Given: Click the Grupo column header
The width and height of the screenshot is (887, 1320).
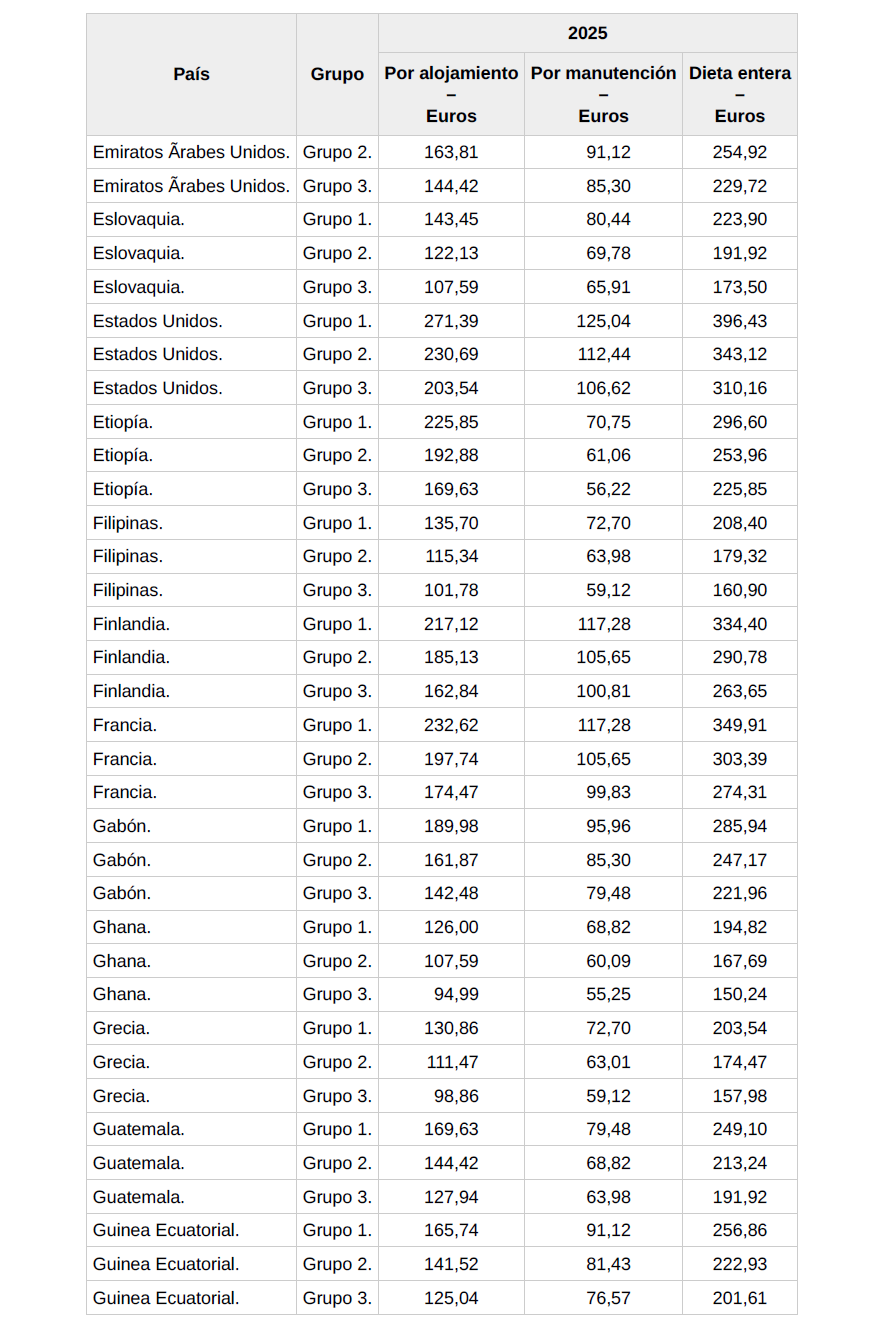Looking at the screenshot, I should point(337,74).
